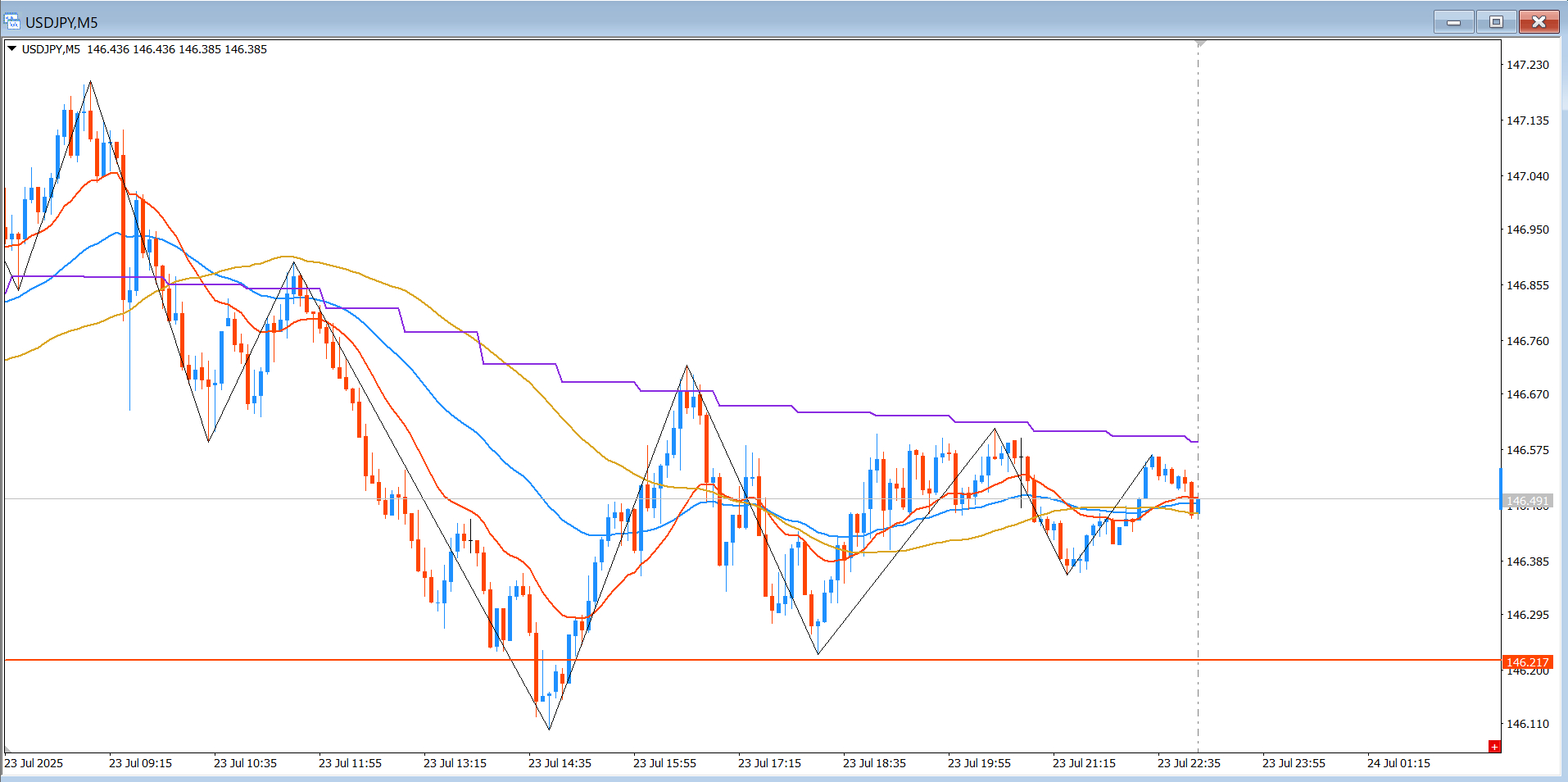The height and width of the screenshot is (782, 1568).
Task: Click the USDJPY,M5 title bar text
Action: click(x=61, y=22)
